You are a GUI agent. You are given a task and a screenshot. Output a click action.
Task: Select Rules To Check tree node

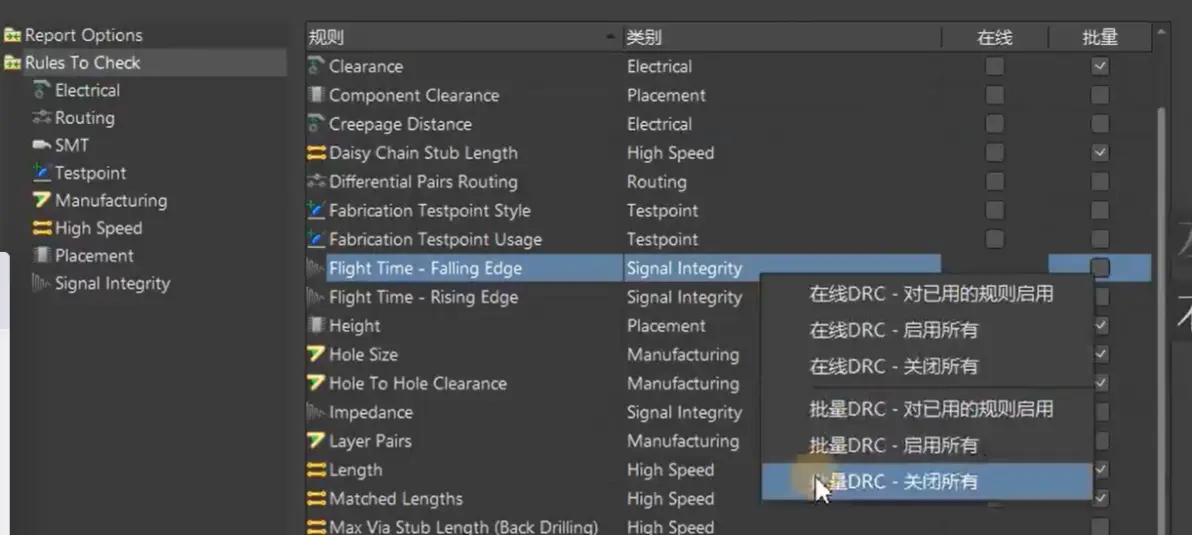(x=82, y=62)
